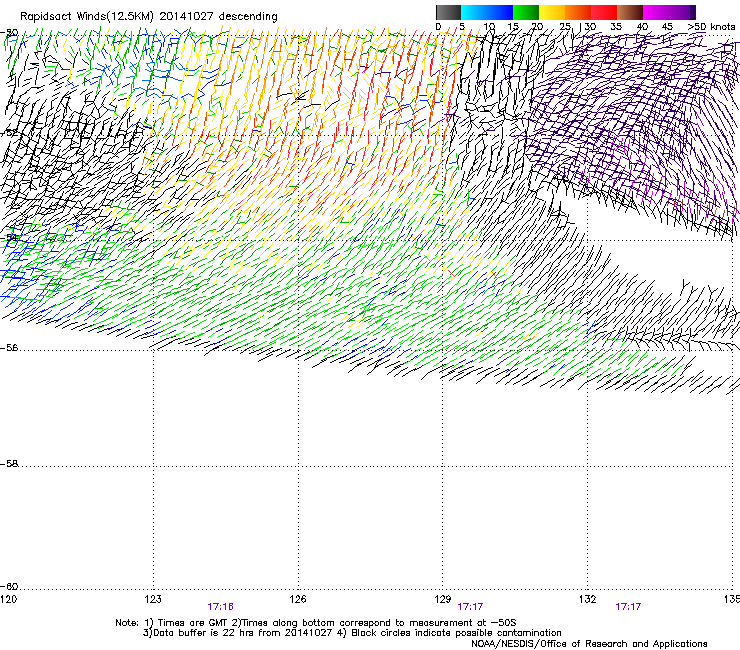Screen dimensions: 740x650
Task: Click the latitude label '-60'
Action: point(9,586)
